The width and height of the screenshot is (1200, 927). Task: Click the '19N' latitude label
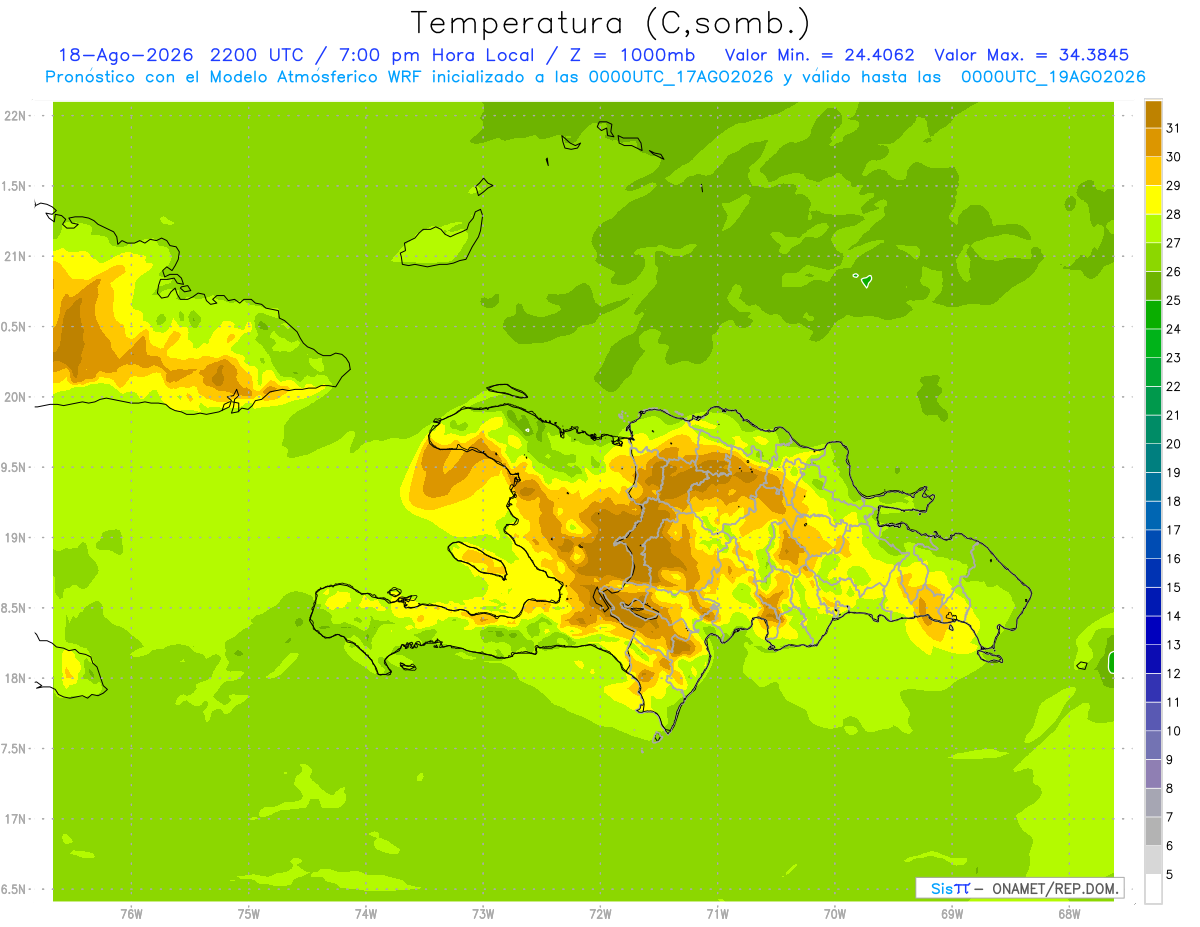click(15, 538)
